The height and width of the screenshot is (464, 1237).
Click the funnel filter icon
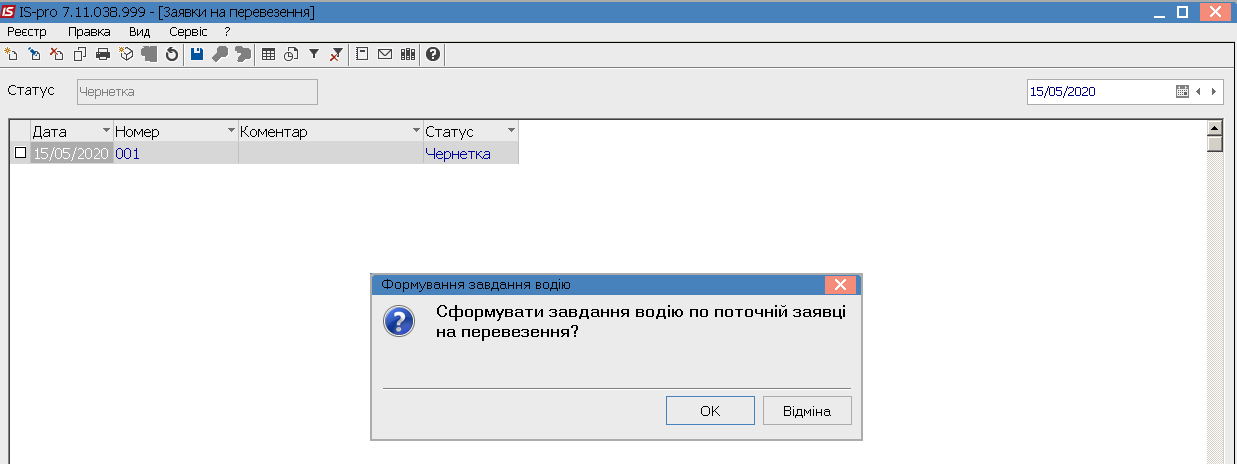tap(313, 54)
